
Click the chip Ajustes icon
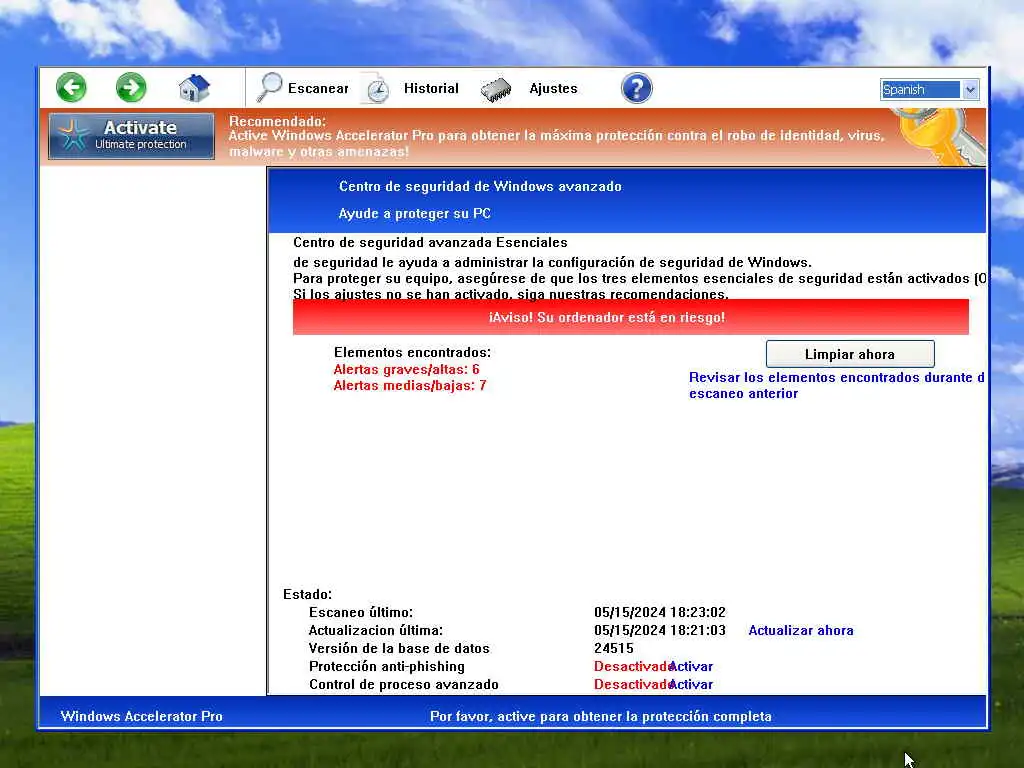496,89
